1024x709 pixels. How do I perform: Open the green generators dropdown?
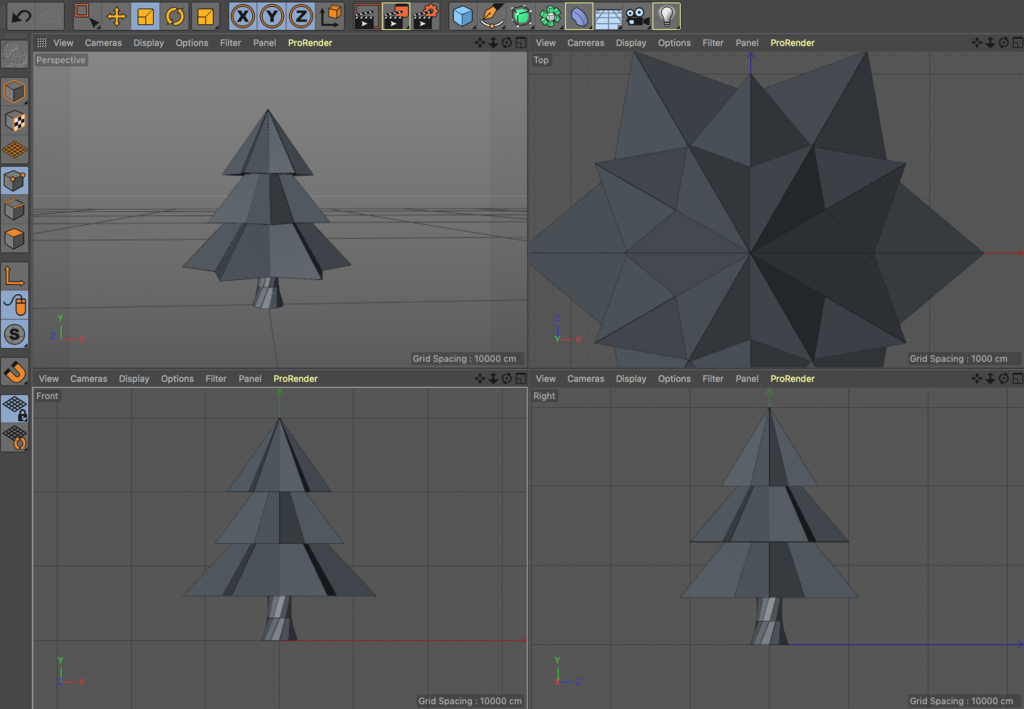521,16
